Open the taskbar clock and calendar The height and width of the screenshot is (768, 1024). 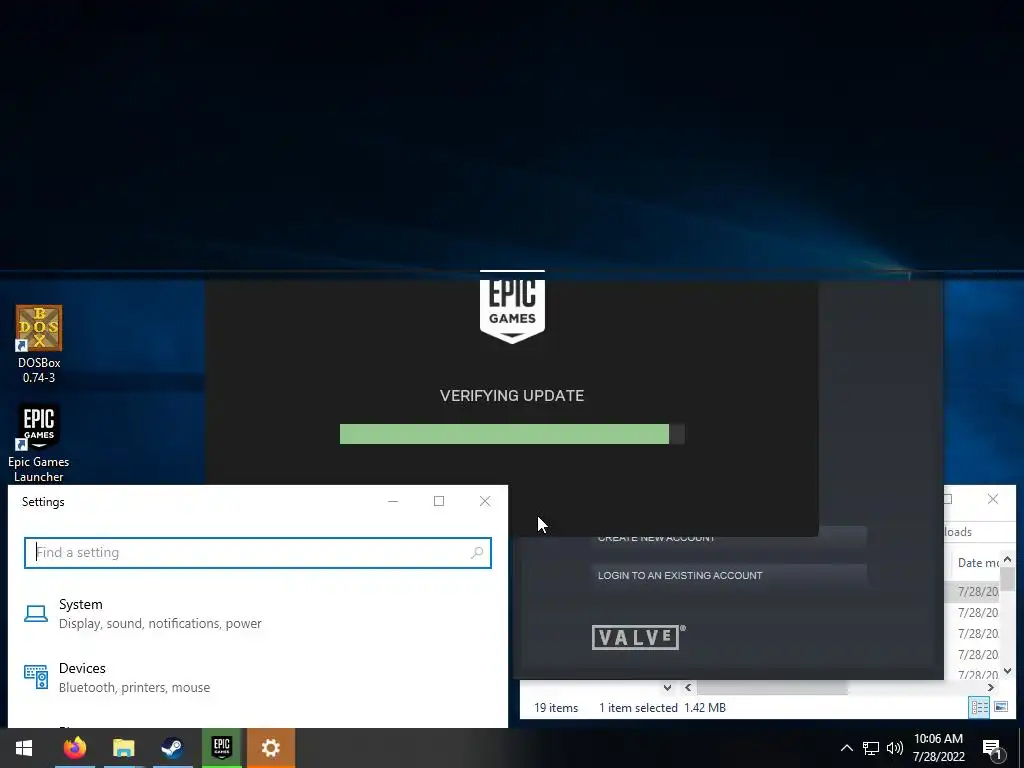pos(938,748)
